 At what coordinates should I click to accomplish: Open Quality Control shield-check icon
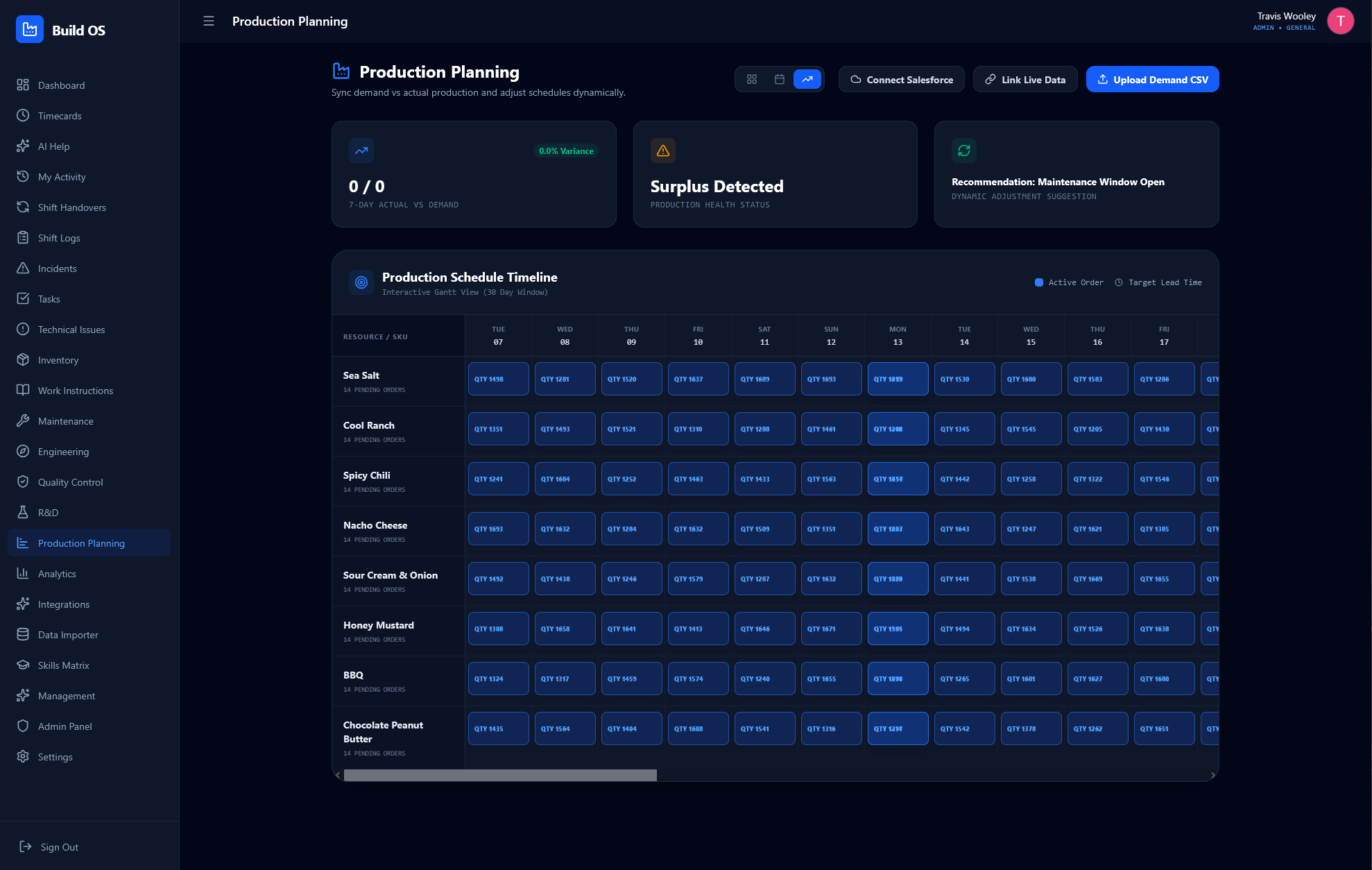(x=23, y=481)
